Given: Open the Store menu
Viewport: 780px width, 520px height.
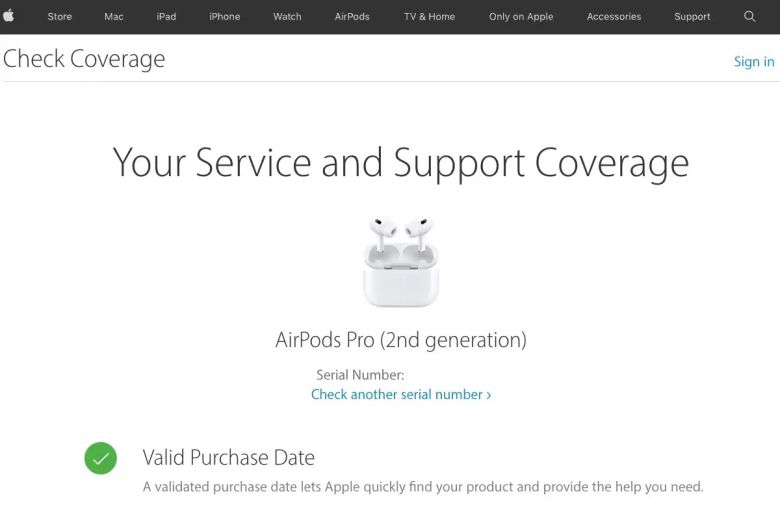Looking at the screenshot, I should [x=60, y=17].
